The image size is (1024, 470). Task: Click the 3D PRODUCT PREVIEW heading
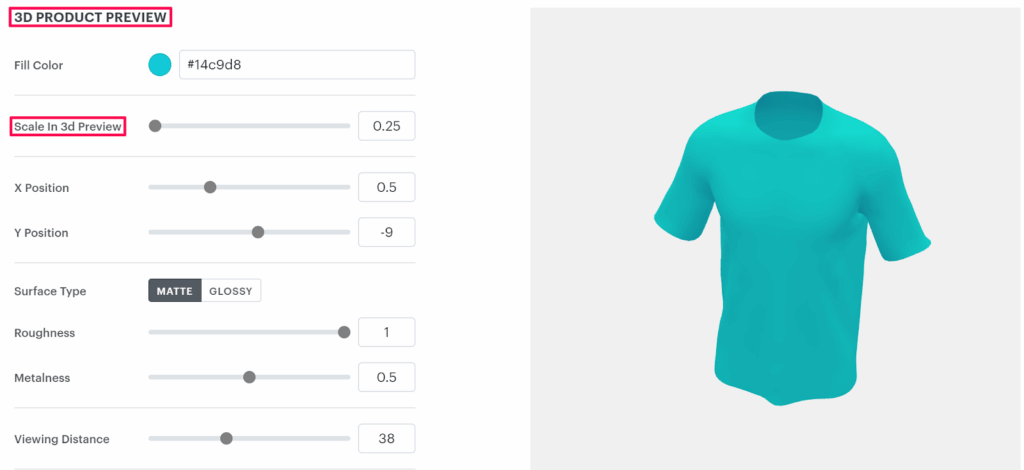point(90,17)
